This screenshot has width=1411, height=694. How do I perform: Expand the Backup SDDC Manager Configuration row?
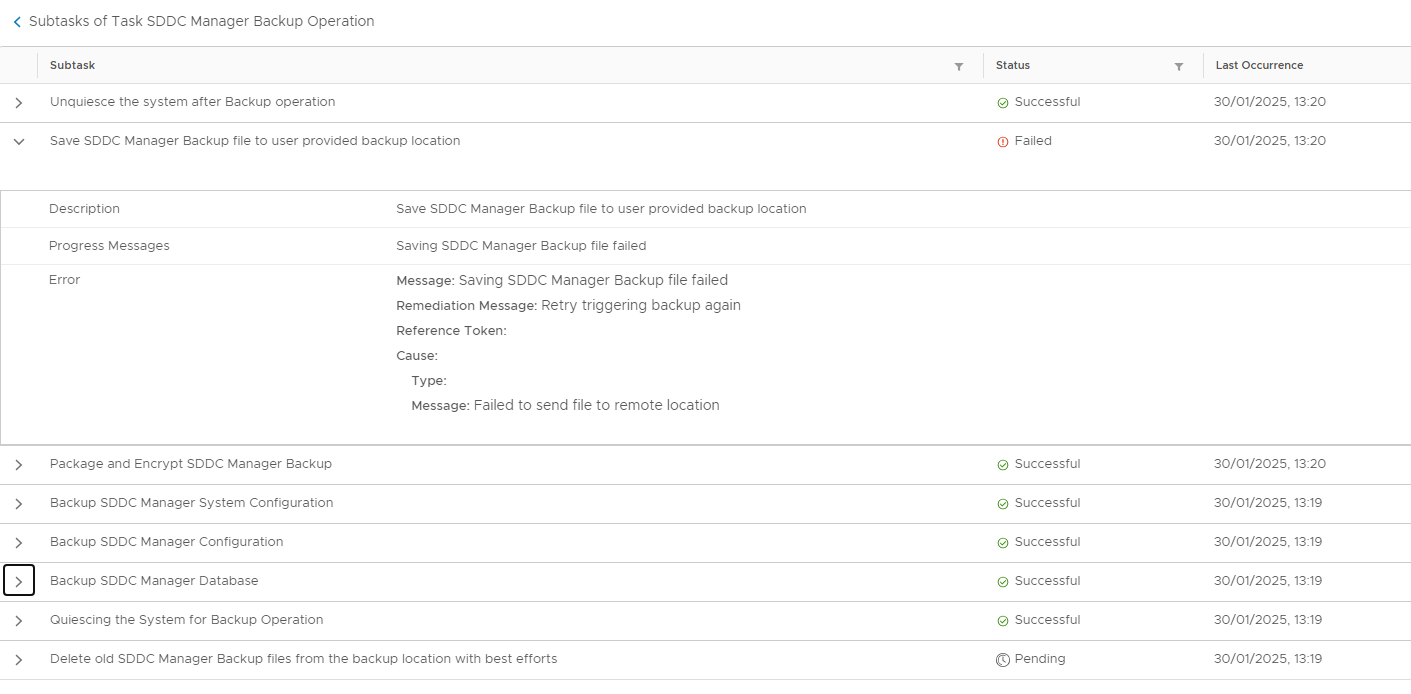(x=19, y=543)
